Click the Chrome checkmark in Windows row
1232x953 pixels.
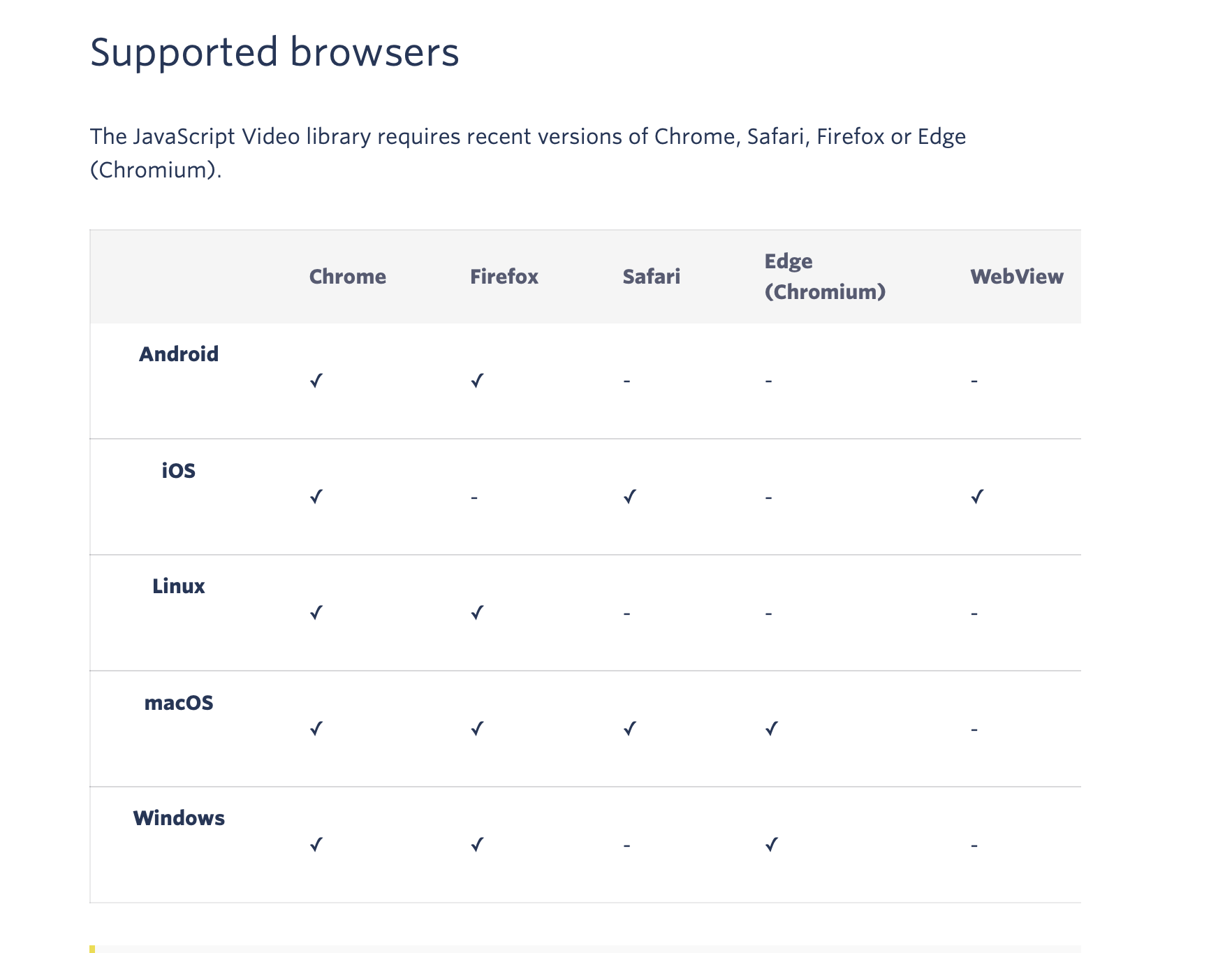(316, 845)
